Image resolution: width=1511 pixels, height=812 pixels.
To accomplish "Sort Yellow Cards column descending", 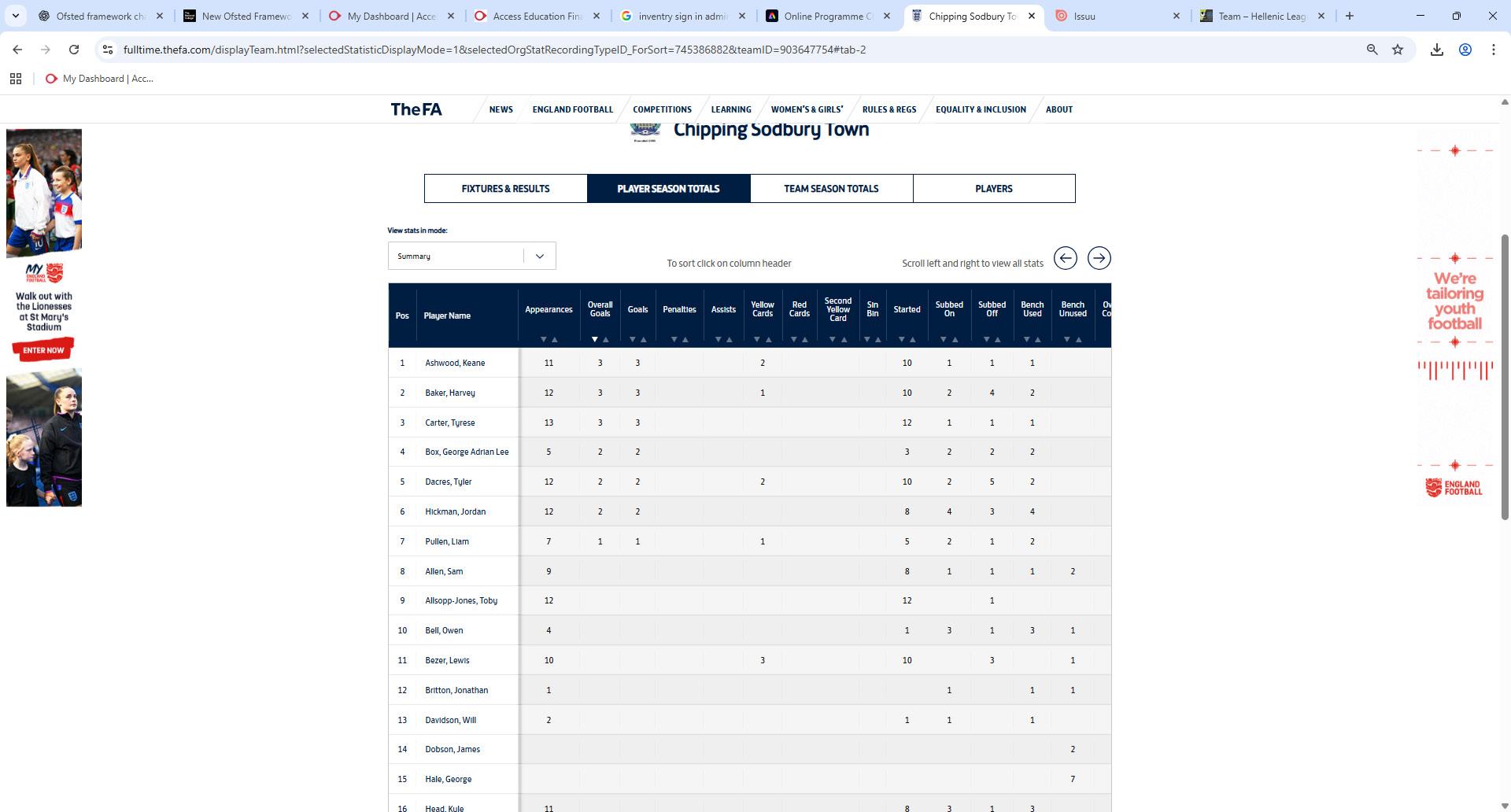I will click(756, 340).
